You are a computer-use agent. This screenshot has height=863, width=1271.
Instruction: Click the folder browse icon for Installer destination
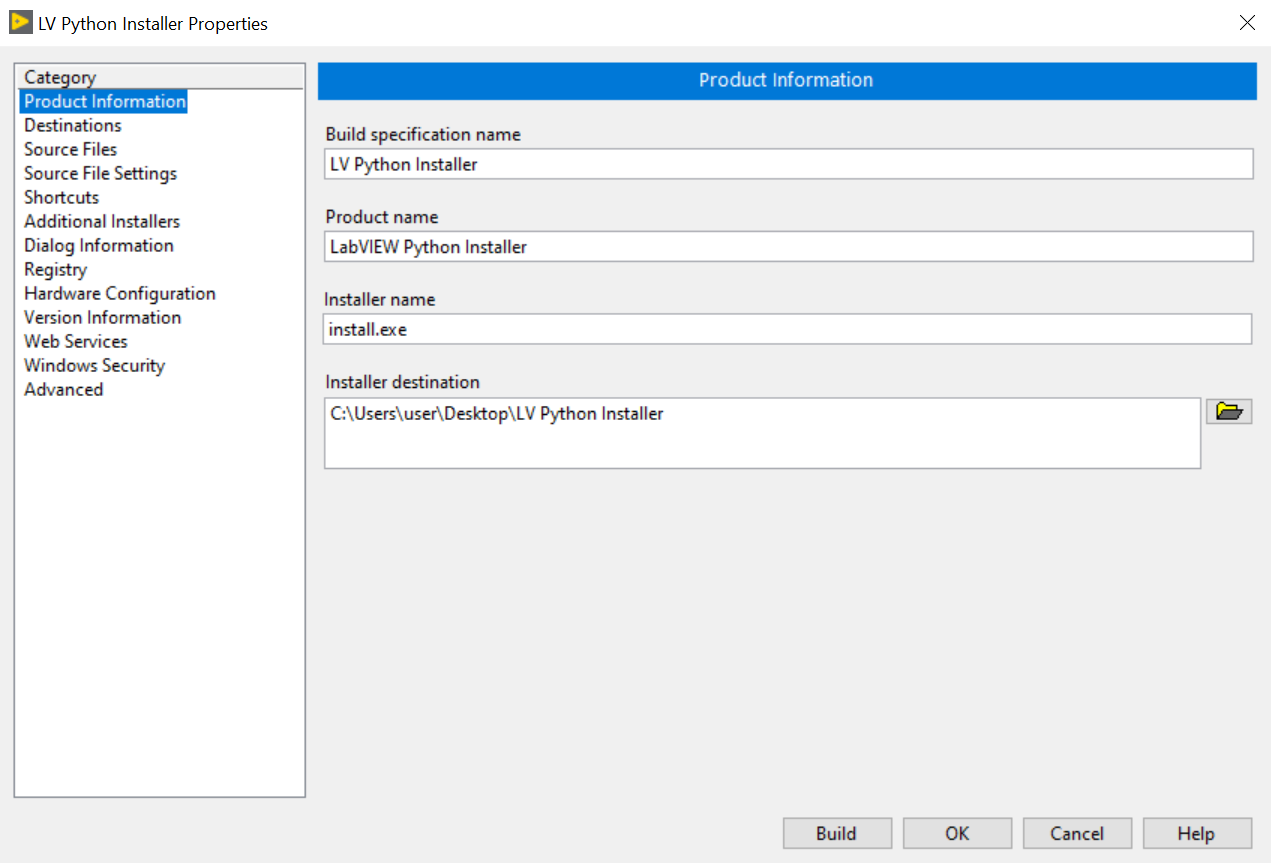coord(1229,411)
